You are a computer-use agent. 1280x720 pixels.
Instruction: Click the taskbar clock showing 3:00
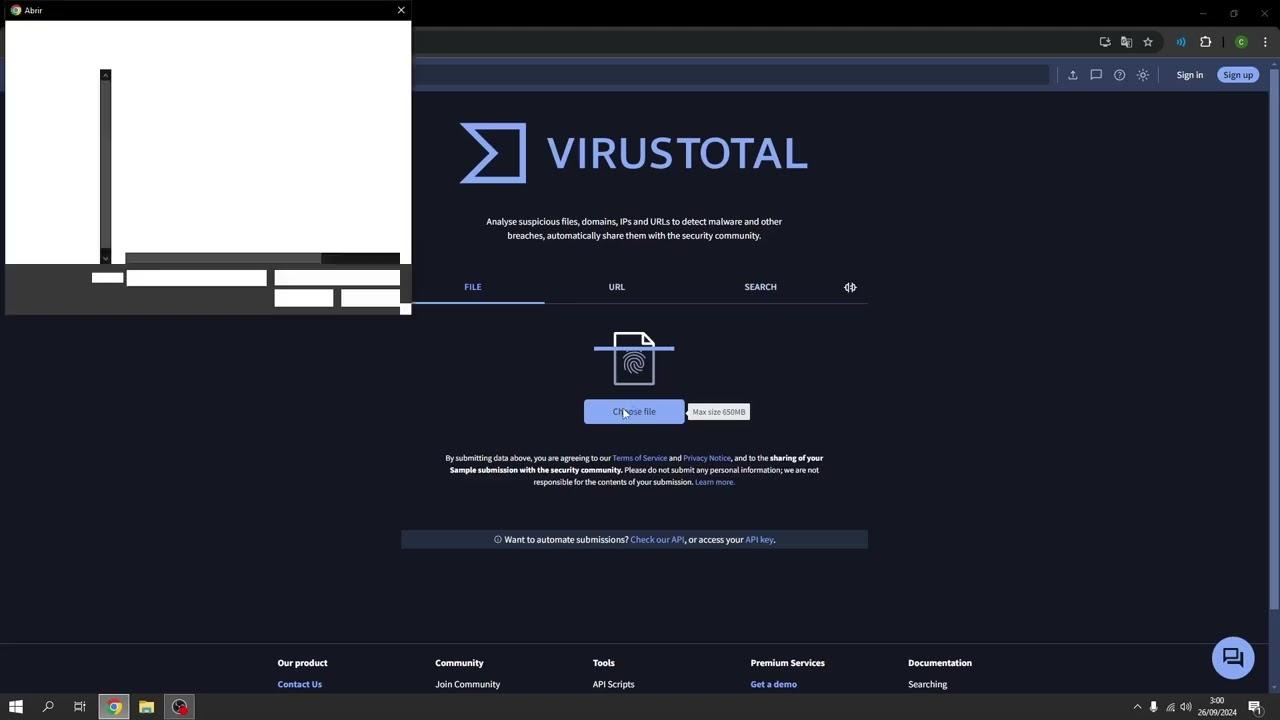[x=1217, y=707]
